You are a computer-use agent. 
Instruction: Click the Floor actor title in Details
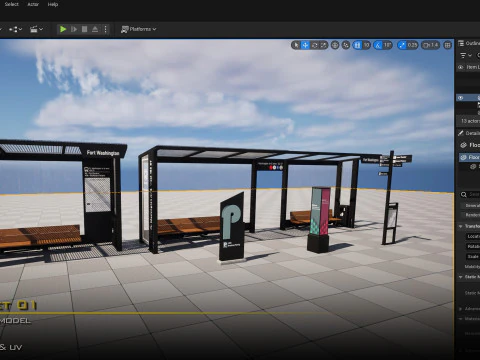pyautogui.click(x=474, y=145)
